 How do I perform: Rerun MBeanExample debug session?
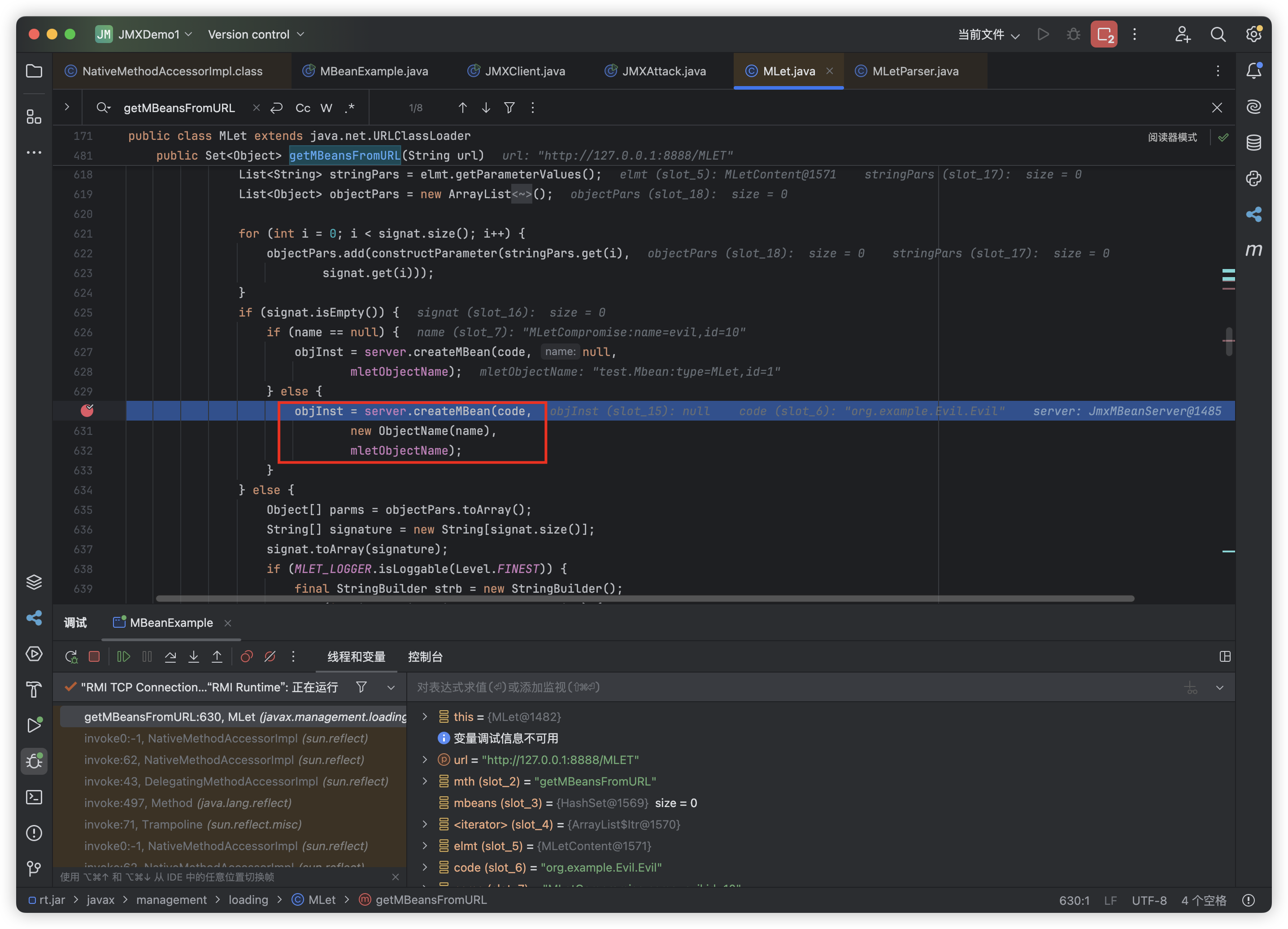pyautogui.click(x=71, y=656)
